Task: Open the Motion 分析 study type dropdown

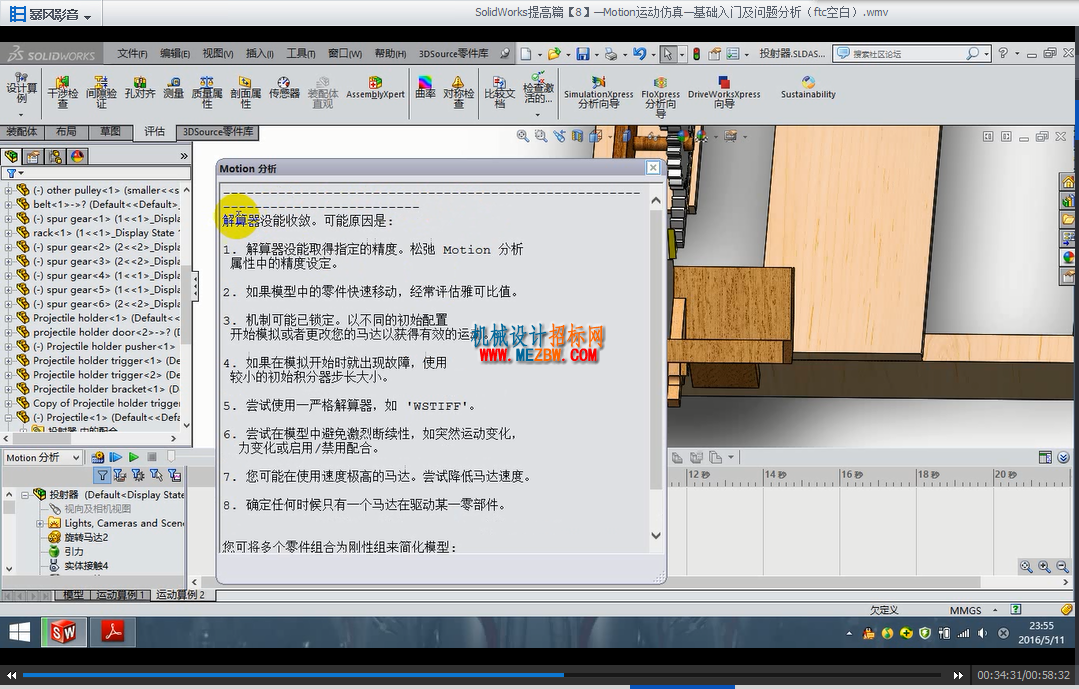Action: click(43, 457)
